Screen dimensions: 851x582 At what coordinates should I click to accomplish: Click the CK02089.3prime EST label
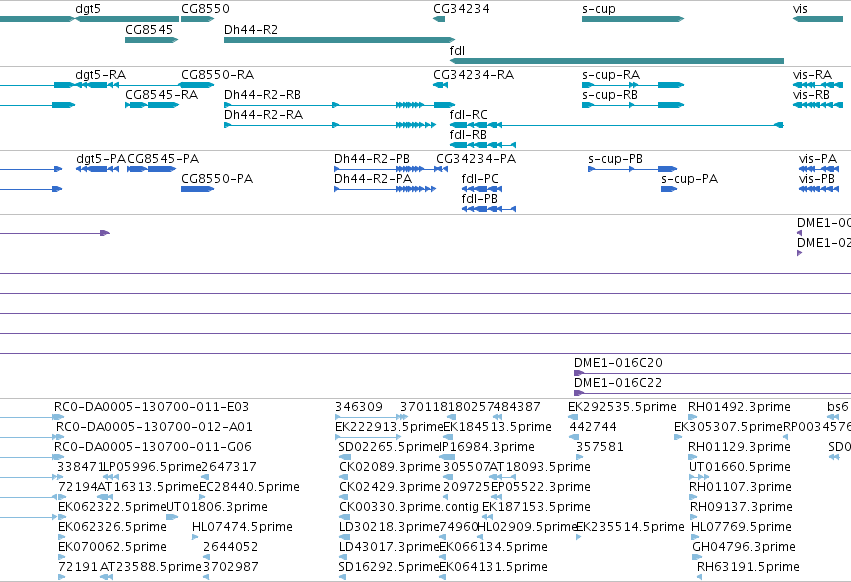tap(390, 467)
